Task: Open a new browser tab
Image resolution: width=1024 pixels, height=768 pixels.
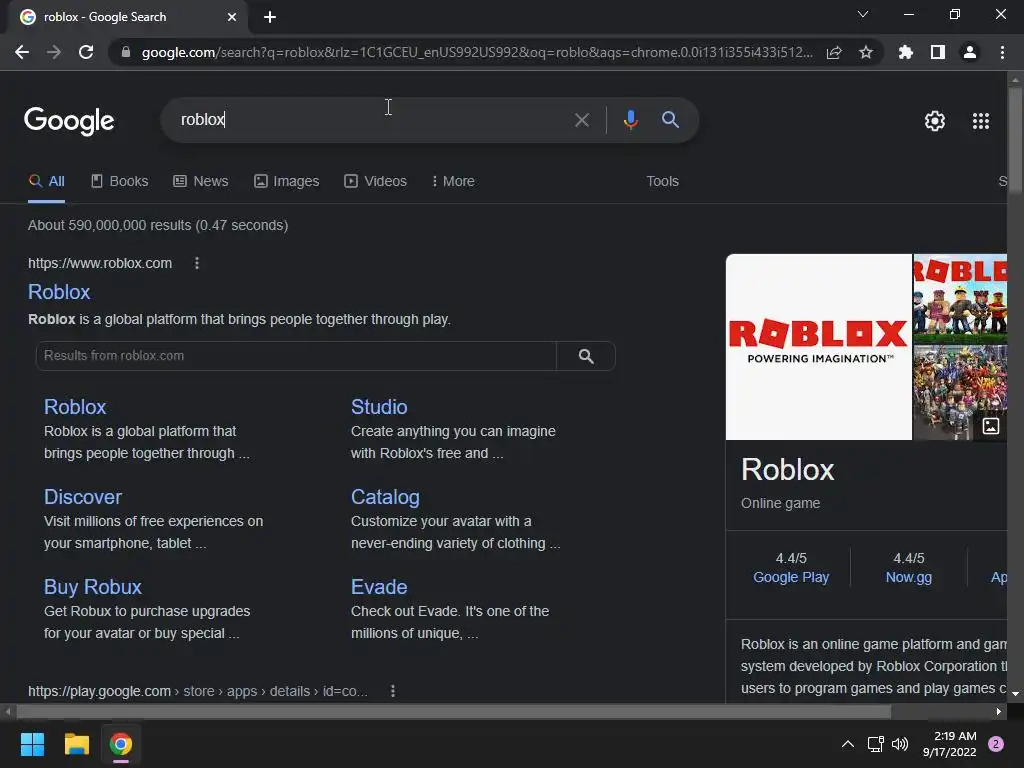Action: [x=270, y=17]
